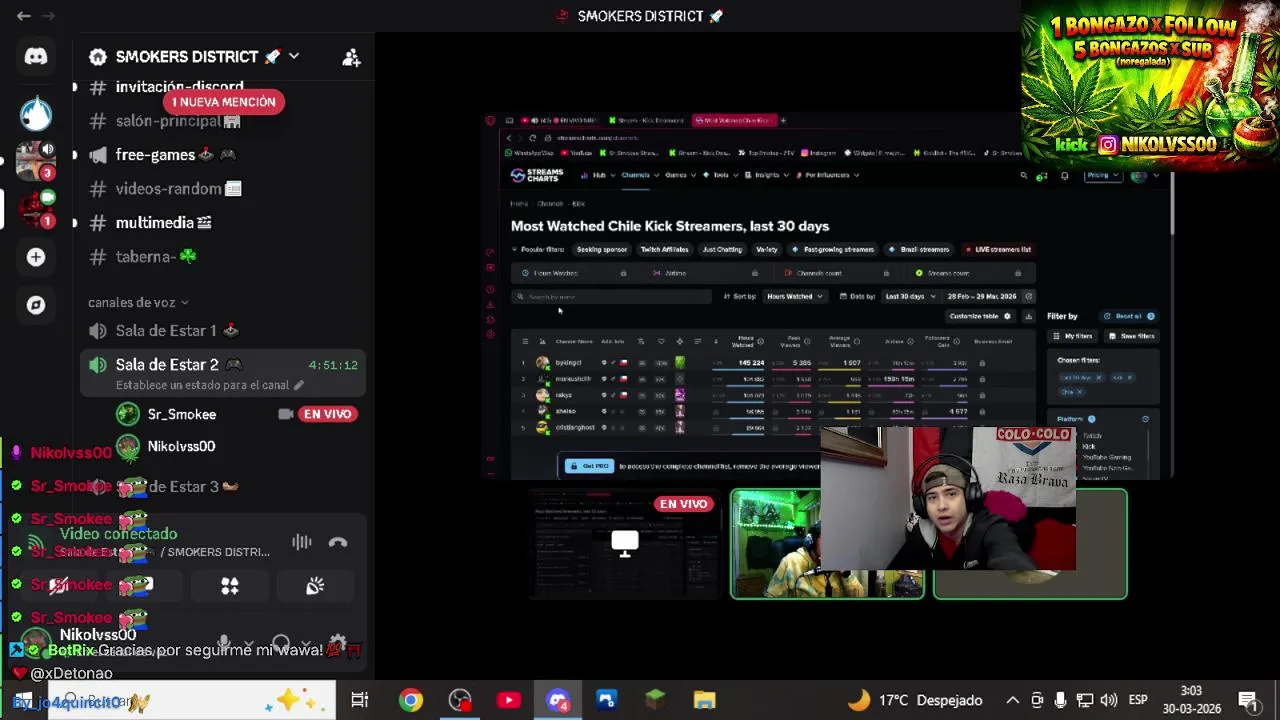Click the network icon in system tray
Image resolution: width=1280 pixels, height=720 pixels.
pyautogui.click(x=1085, y=700)
